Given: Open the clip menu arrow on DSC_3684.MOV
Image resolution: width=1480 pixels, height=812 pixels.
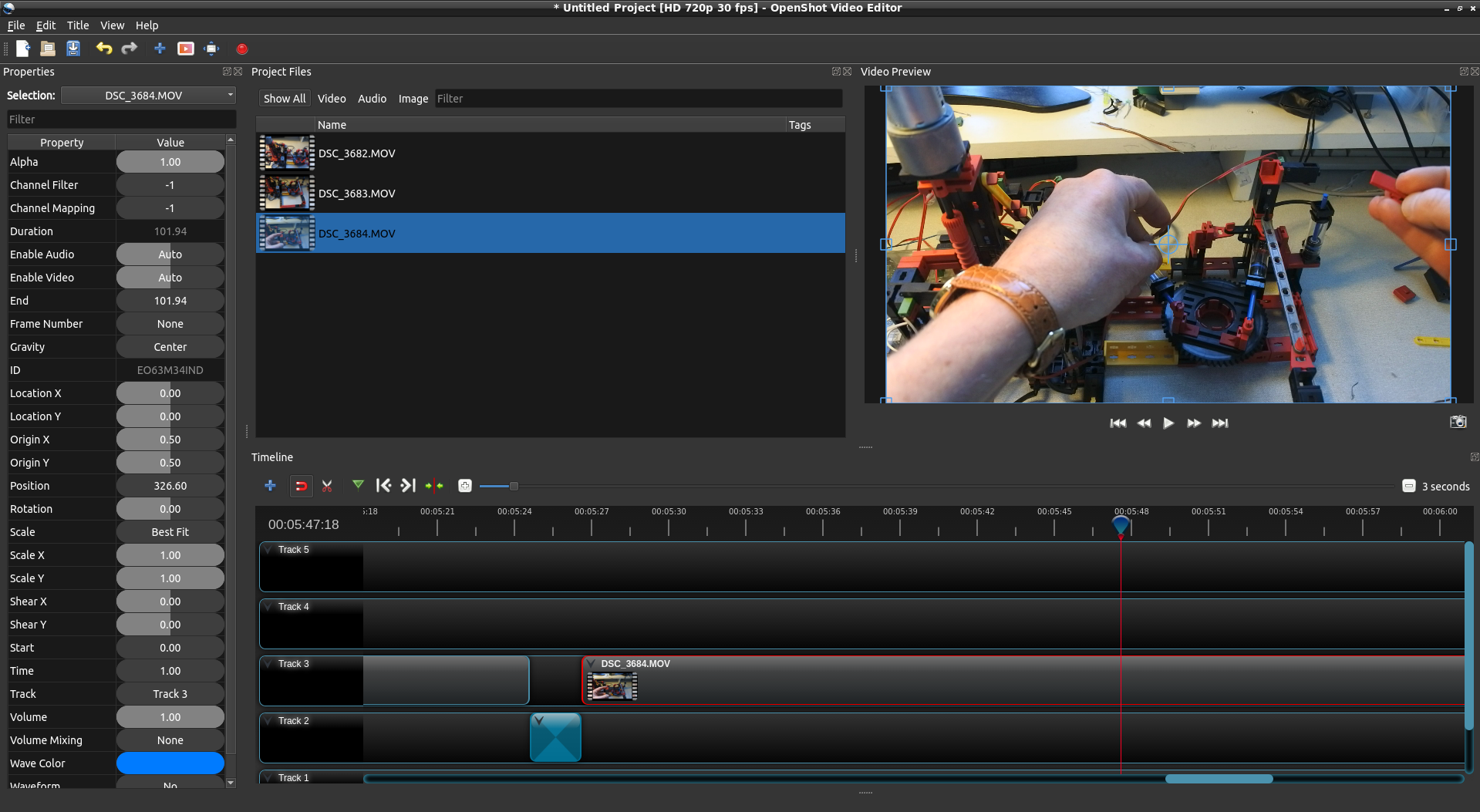Looking at the screenshot, I should (591, 663).
